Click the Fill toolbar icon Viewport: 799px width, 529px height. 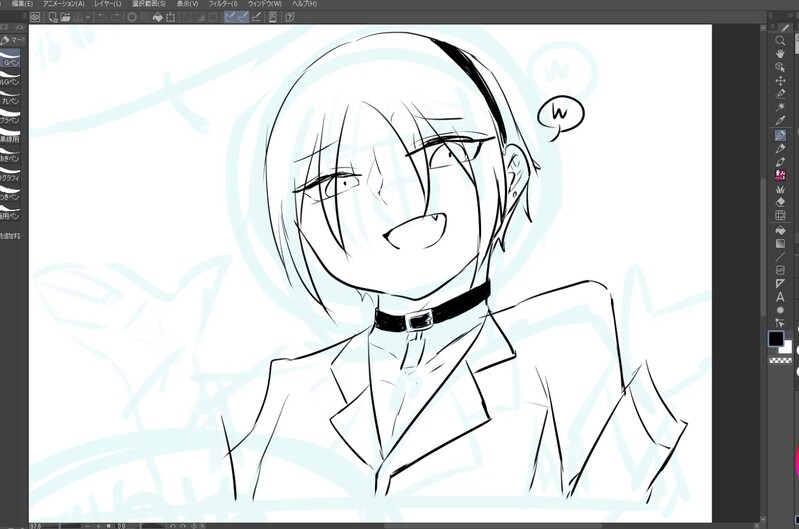(158, 17)
